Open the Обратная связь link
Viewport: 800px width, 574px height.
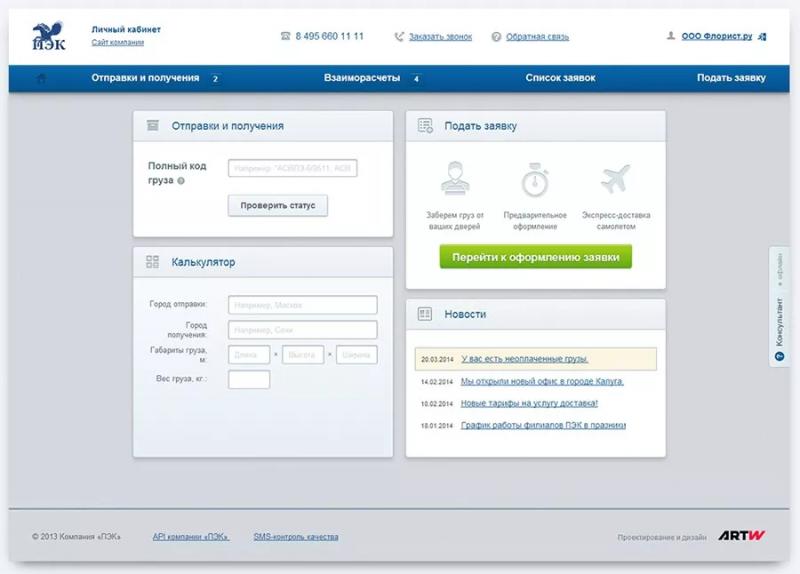[x=537, y=37]
